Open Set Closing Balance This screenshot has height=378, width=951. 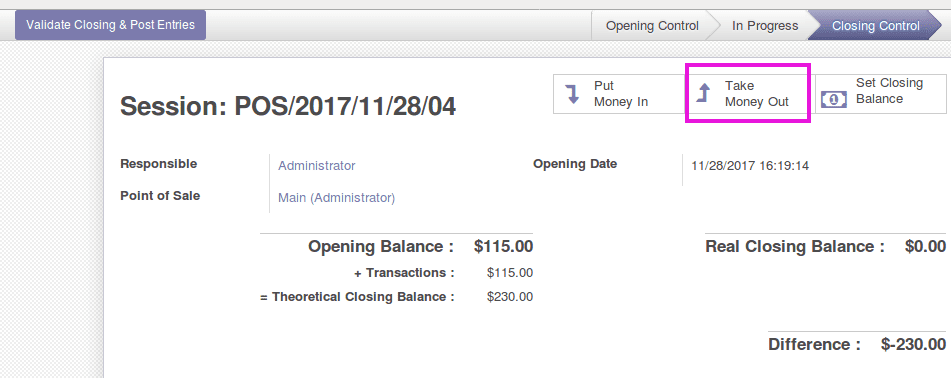pyautogui.click(x=881, y=94)
